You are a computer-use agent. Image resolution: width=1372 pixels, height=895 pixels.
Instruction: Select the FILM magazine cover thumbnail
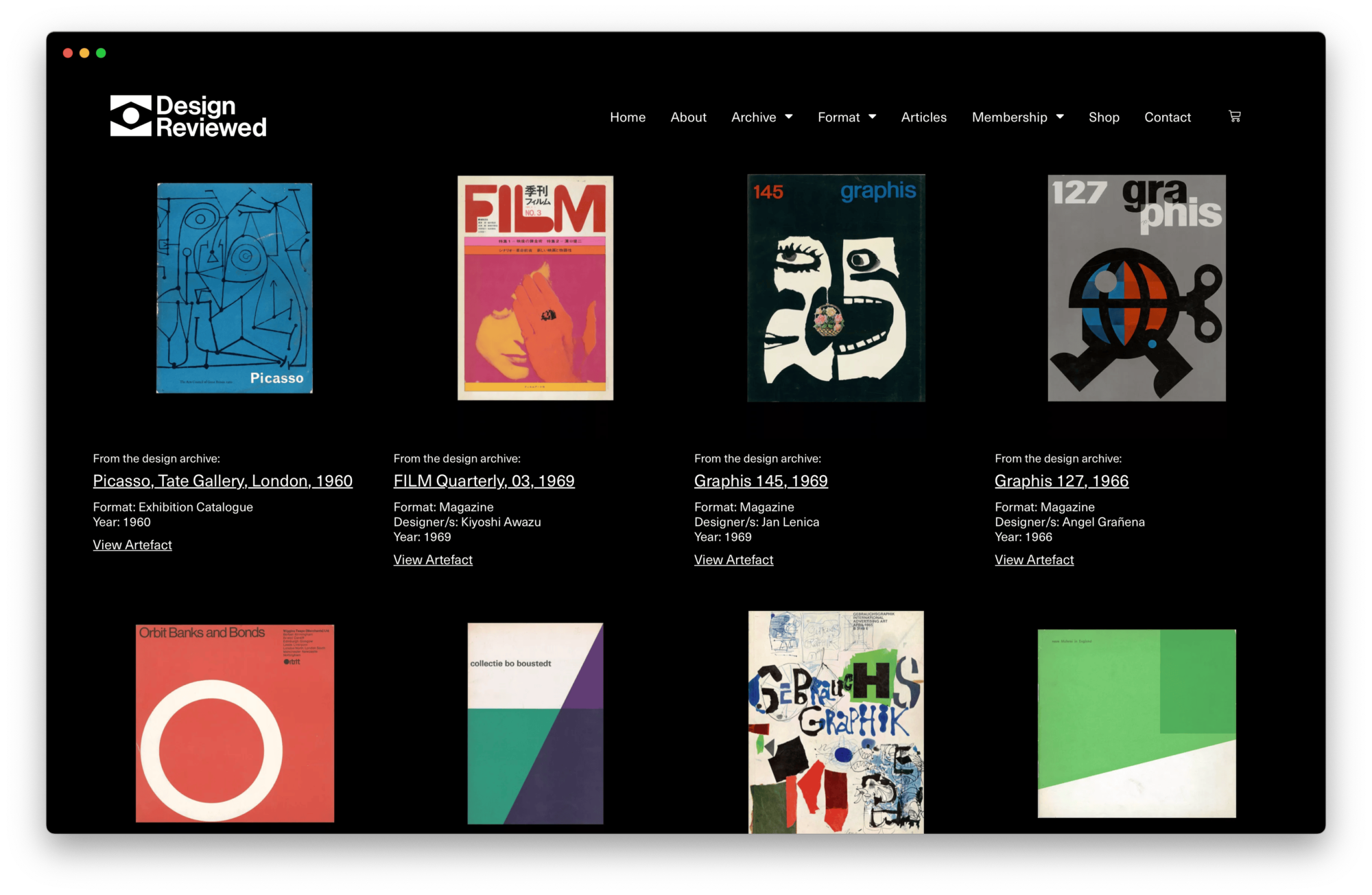[535, 288]
